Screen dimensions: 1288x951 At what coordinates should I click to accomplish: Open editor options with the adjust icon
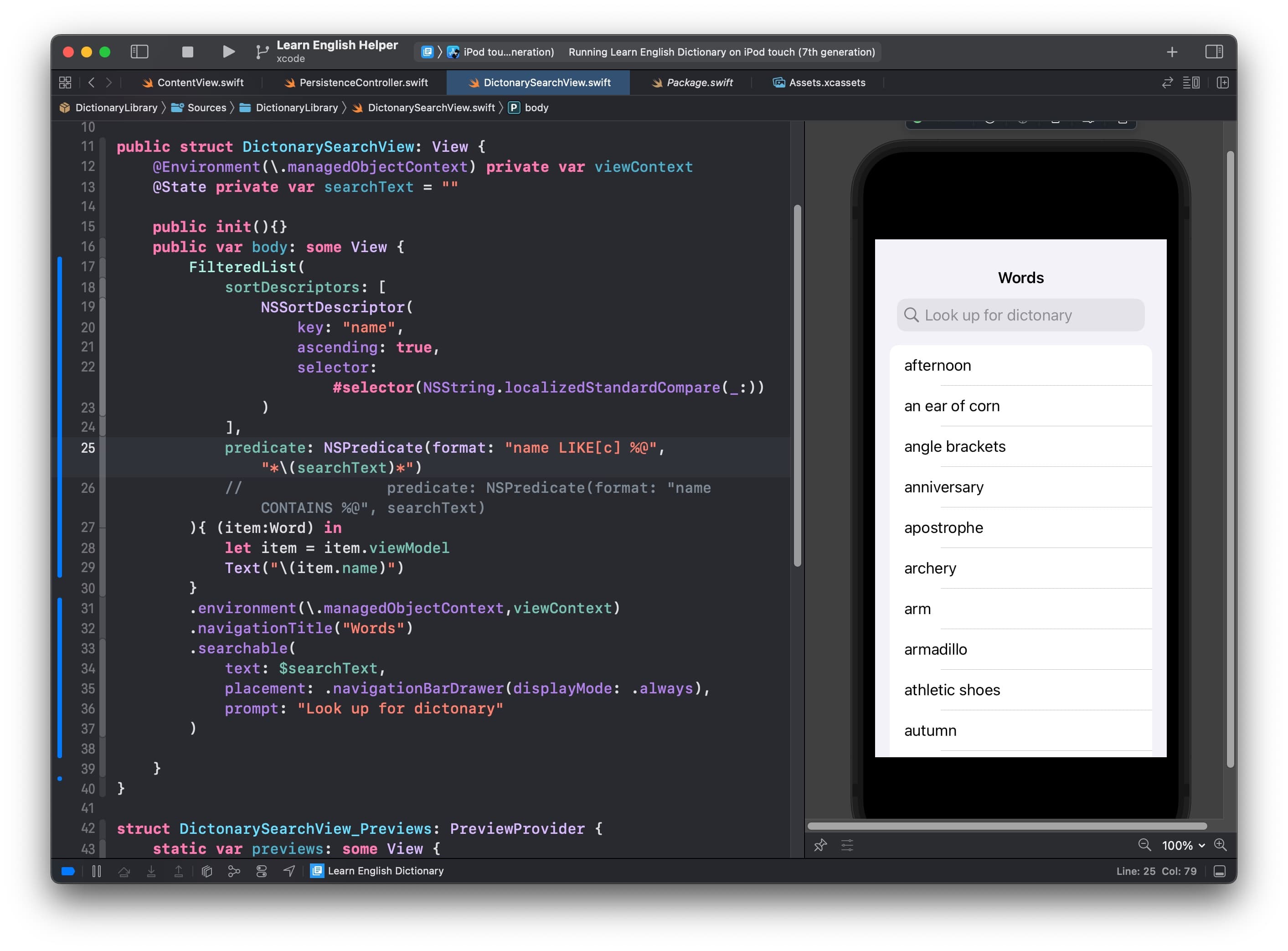pos(1192,83)
